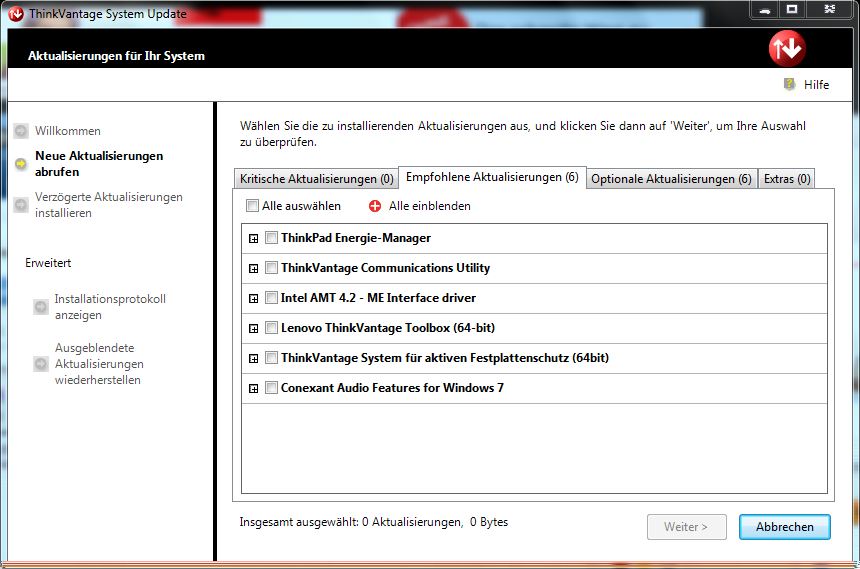Click the Erweitert heading in sidebar
Viewport: 860px width, 569px height.
(48, 263)
